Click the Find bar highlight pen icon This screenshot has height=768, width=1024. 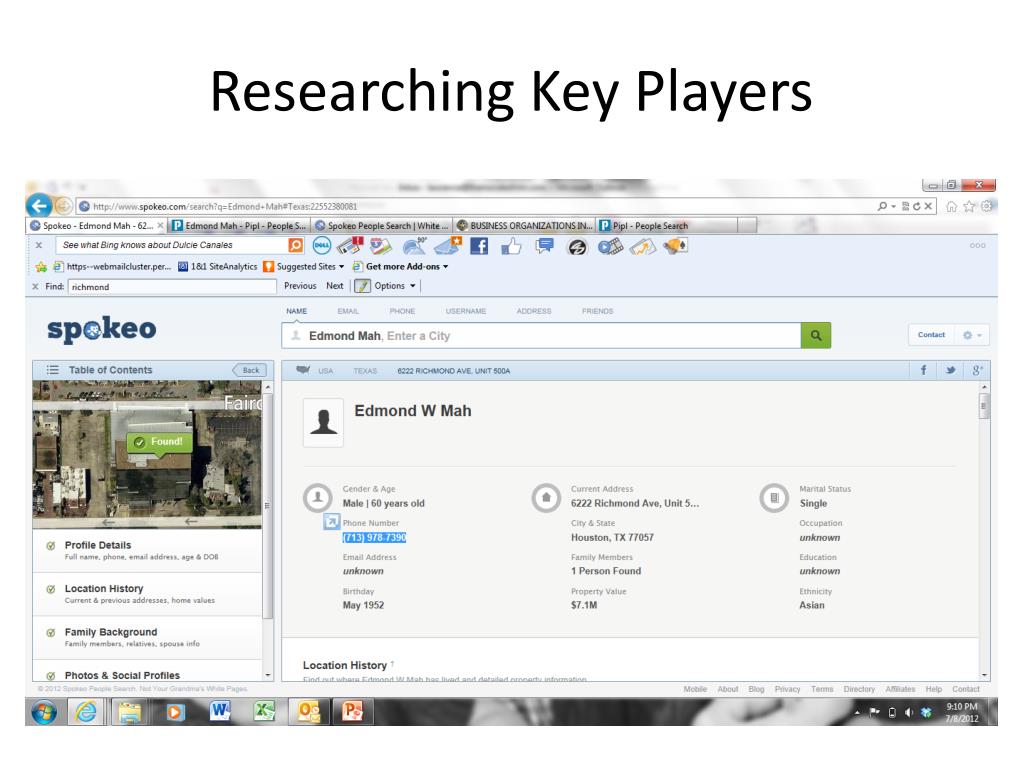click(x=362, y=286)
